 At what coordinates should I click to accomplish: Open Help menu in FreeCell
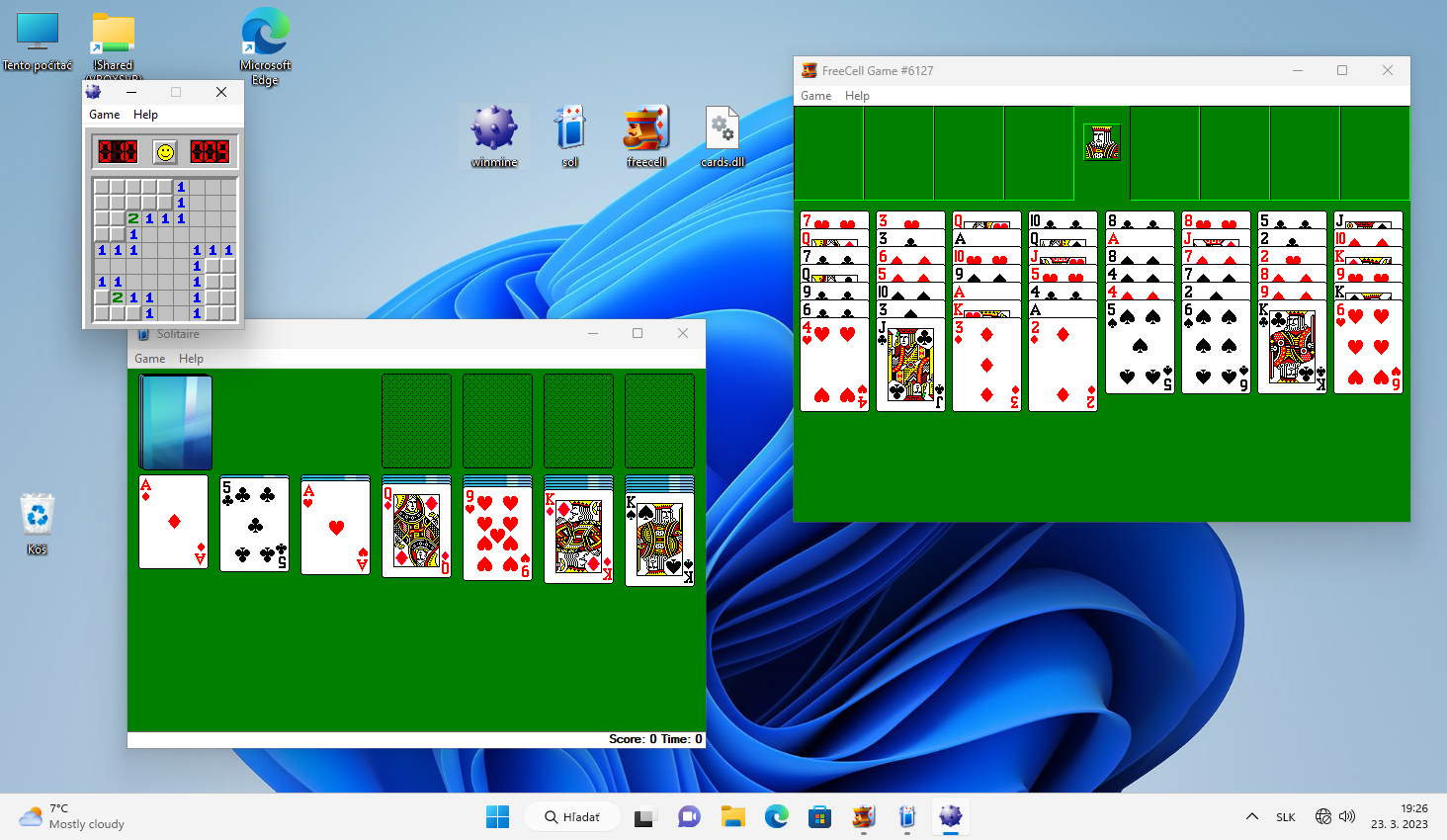point(857,96)
